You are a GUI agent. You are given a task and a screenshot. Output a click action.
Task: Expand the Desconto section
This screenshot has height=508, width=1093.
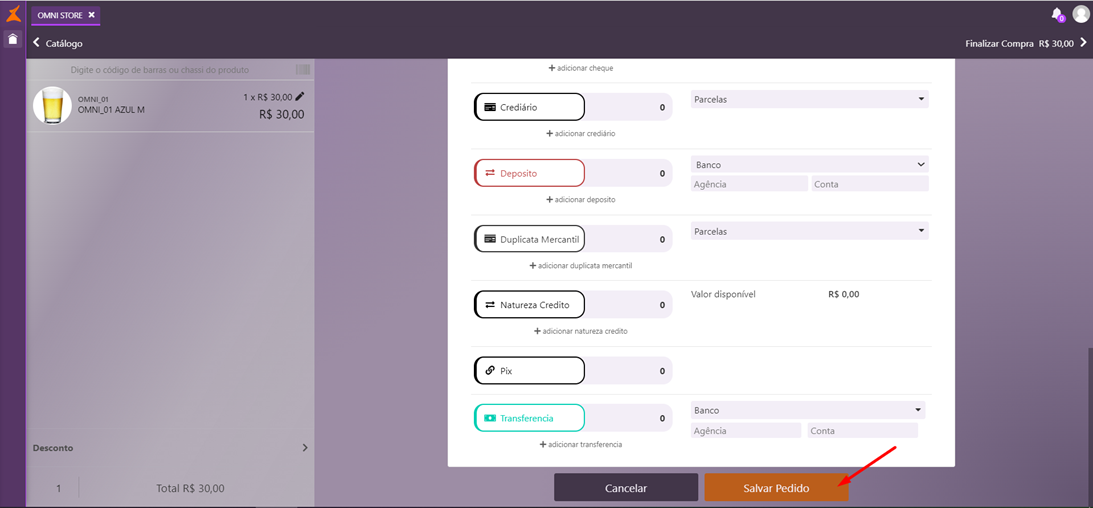pos(170,448)
